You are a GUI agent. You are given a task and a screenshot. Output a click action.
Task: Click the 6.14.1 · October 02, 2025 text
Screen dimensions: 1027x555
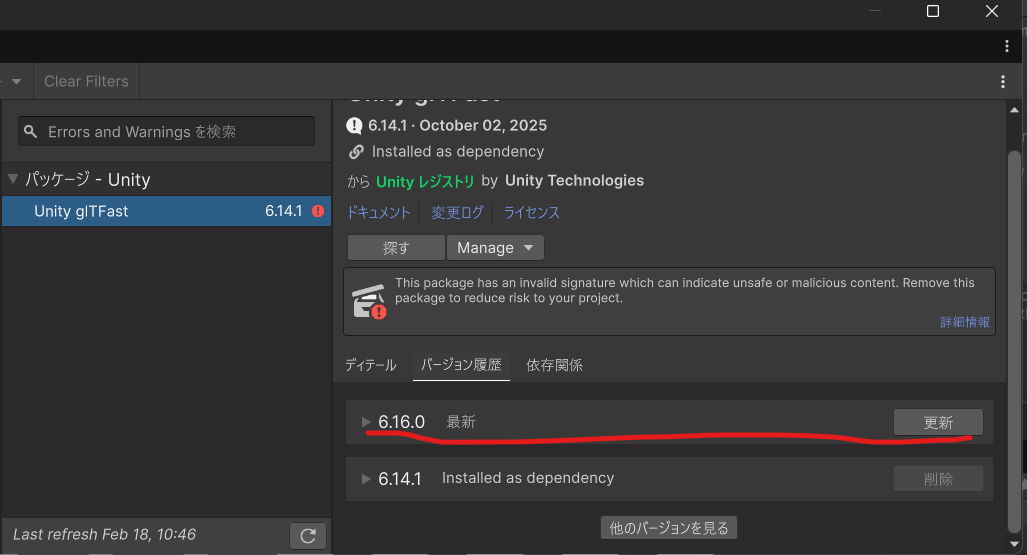(x=457, y=125)
